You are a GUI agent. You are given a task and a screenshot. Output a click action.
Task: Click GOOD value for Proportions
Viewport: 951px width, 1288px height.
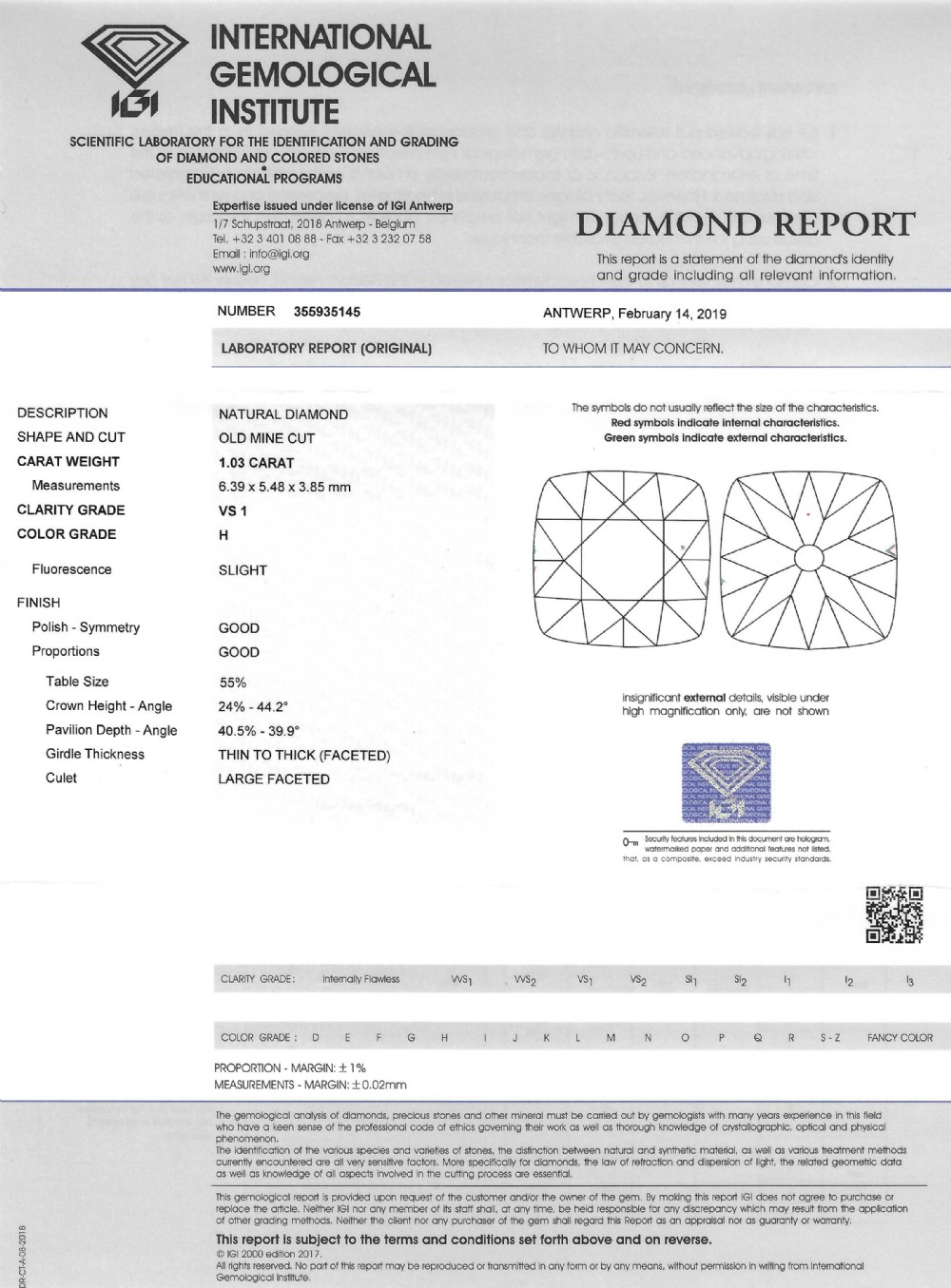point(239,652)
